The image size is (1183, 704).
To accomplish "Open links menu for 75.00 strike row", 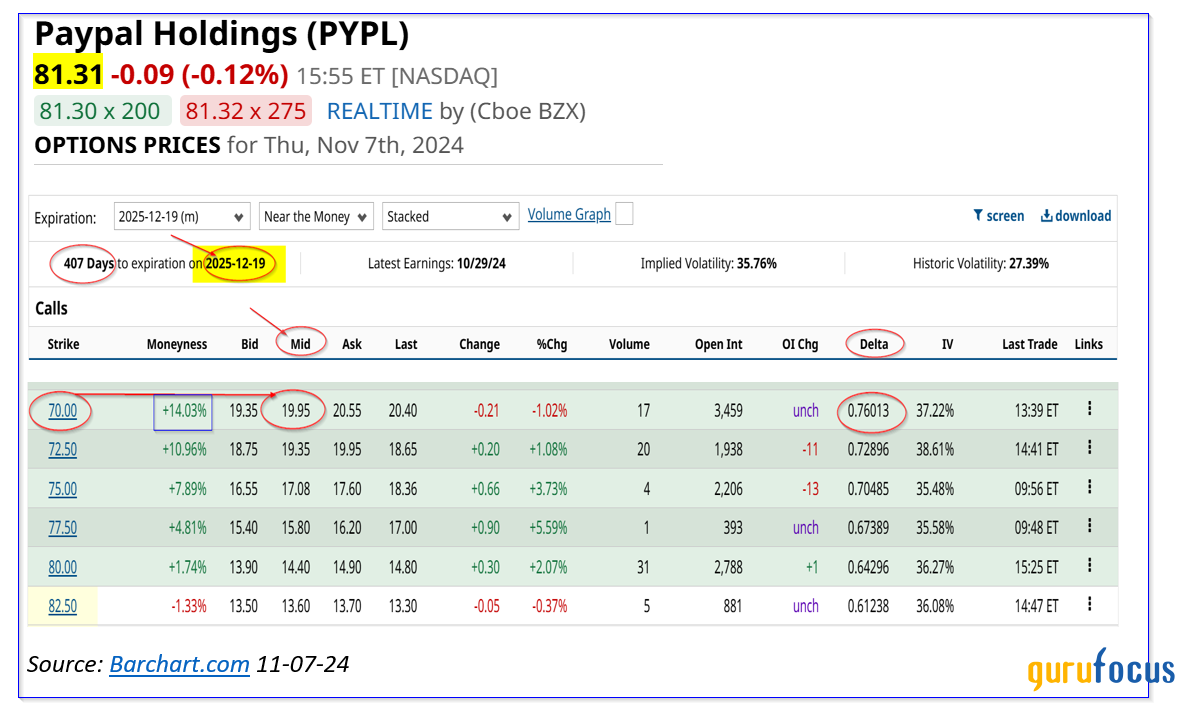I will pos(1089,487).
